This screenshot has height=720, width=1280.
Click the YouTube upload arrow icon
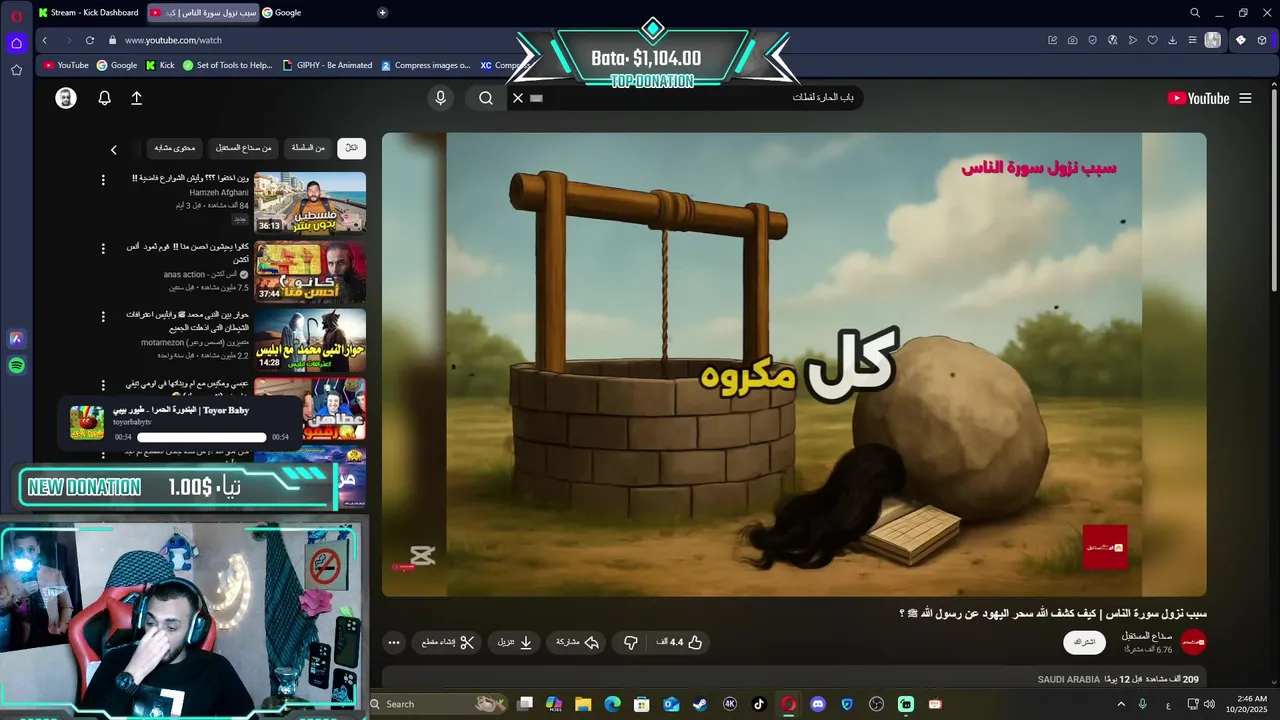[x=136, y=98]
